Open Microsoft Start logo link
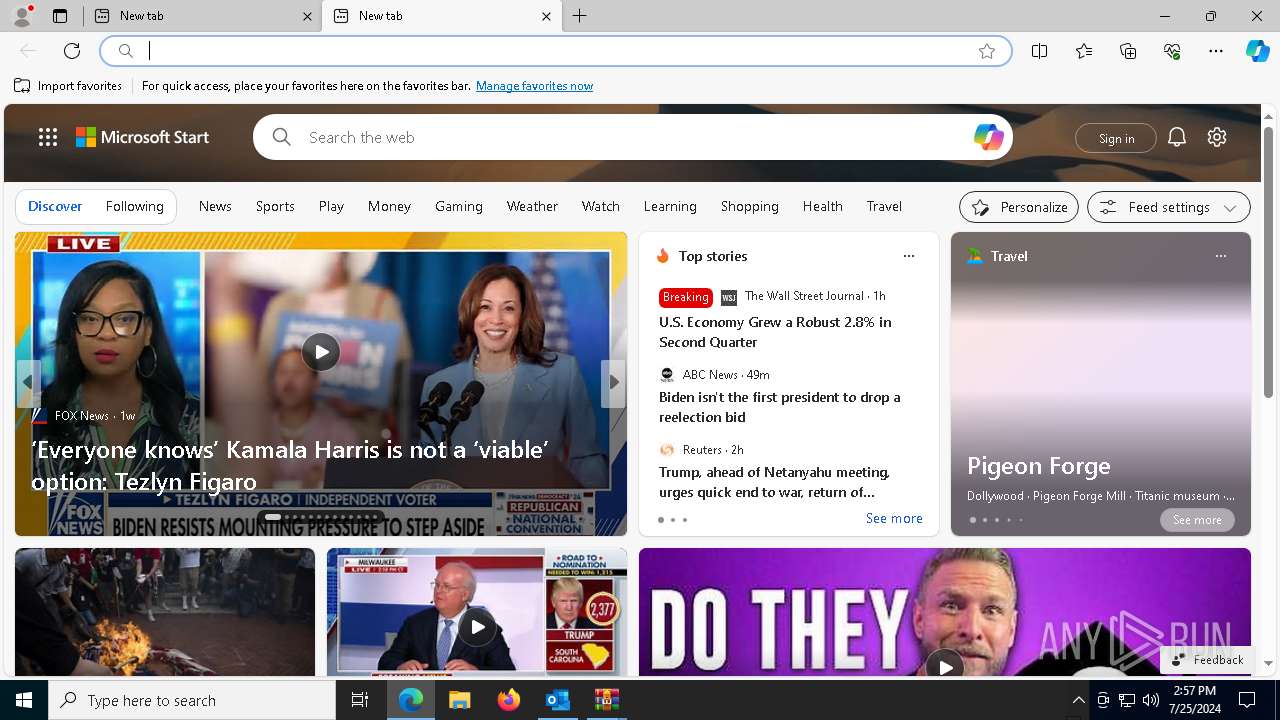1280x720 pixels. point(142,137)
